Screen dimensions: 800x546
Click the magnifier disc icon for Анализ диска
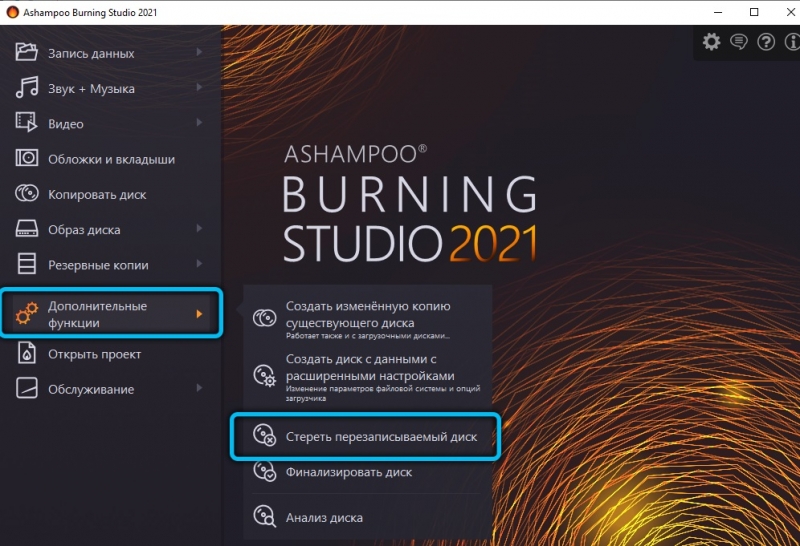(265, 516)
